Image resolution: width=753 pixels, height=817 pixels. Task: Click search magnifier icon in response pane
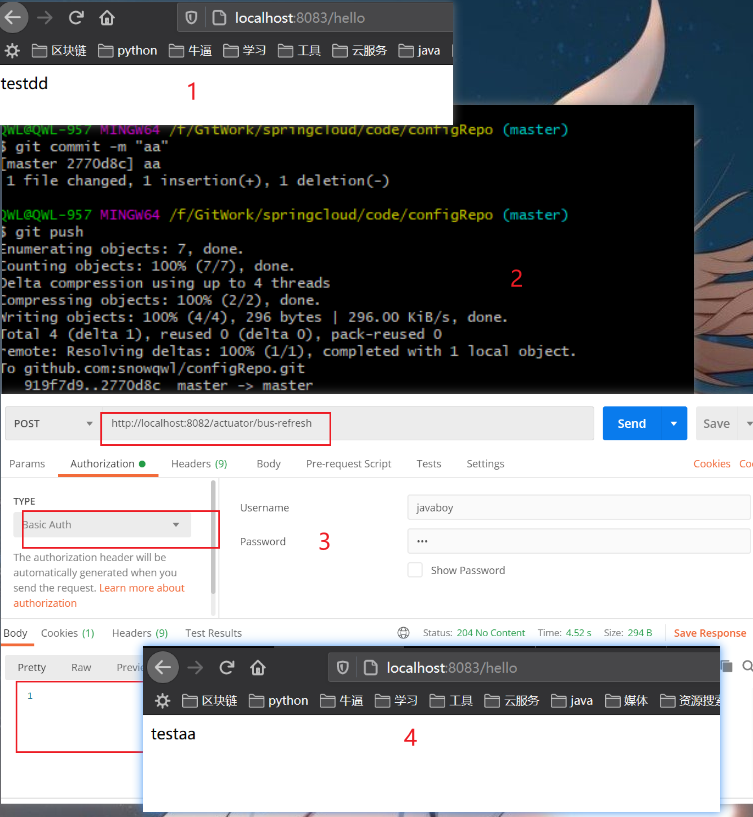click(x=747, y=666)
